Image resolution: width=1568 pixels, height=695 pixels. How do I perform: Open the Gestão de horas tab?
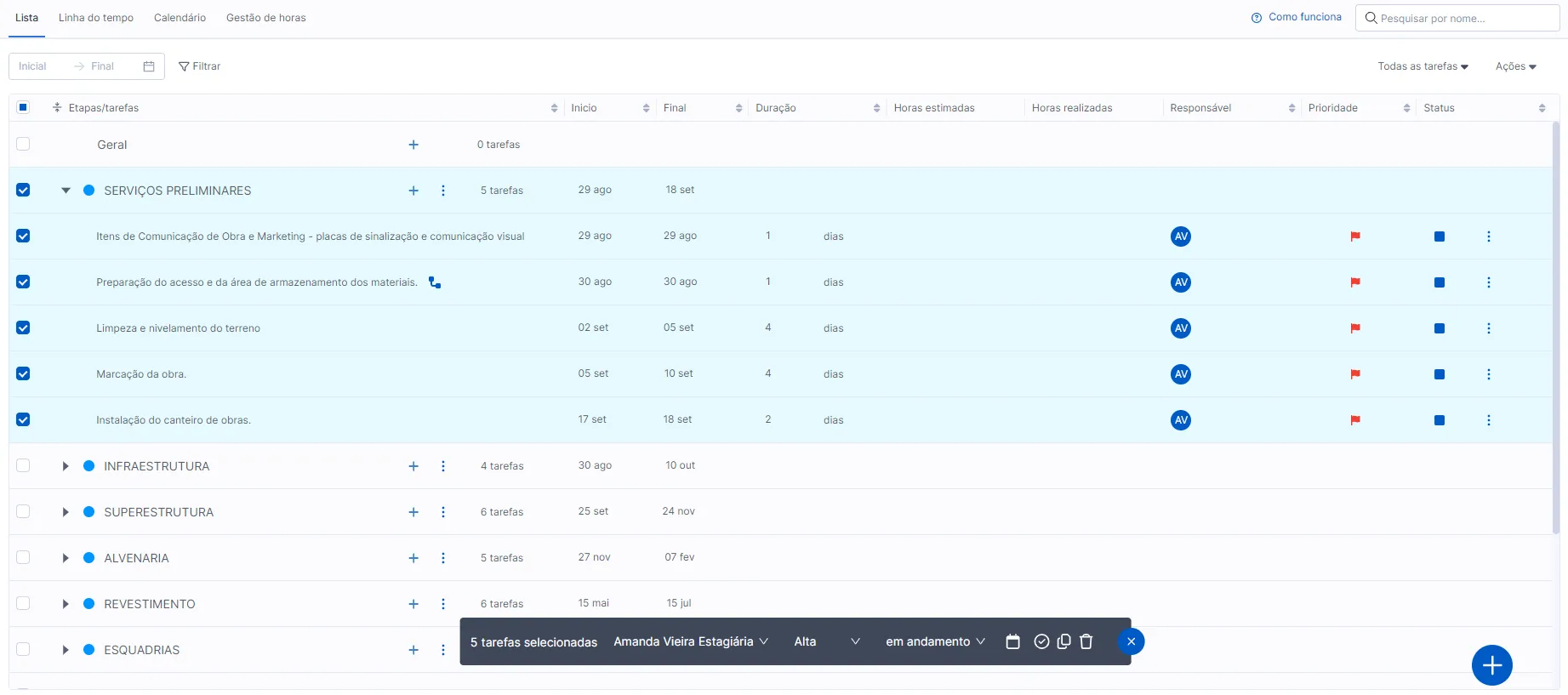tap(266, 18)
